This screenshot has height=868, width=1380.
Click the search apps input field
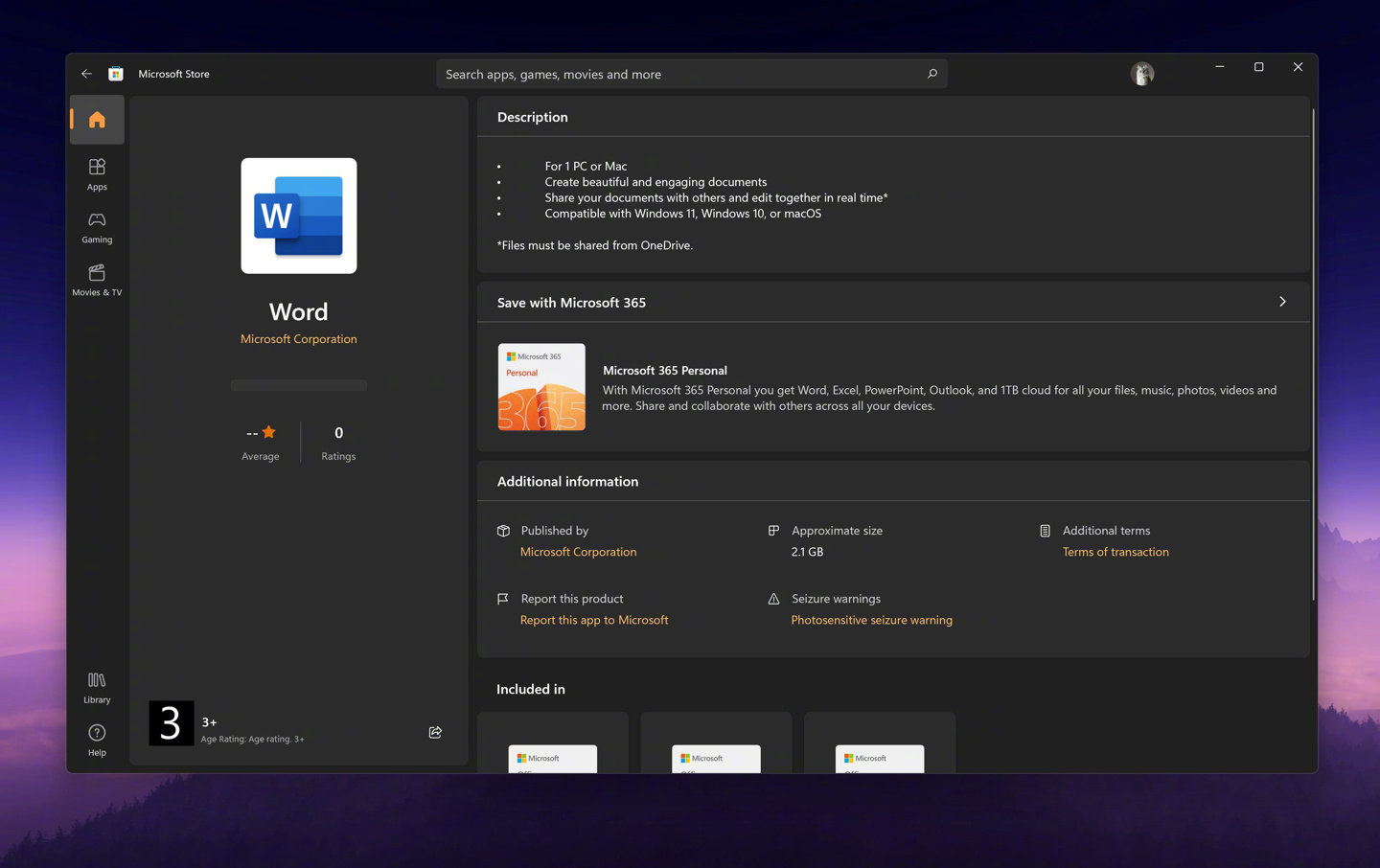(680, 74)
